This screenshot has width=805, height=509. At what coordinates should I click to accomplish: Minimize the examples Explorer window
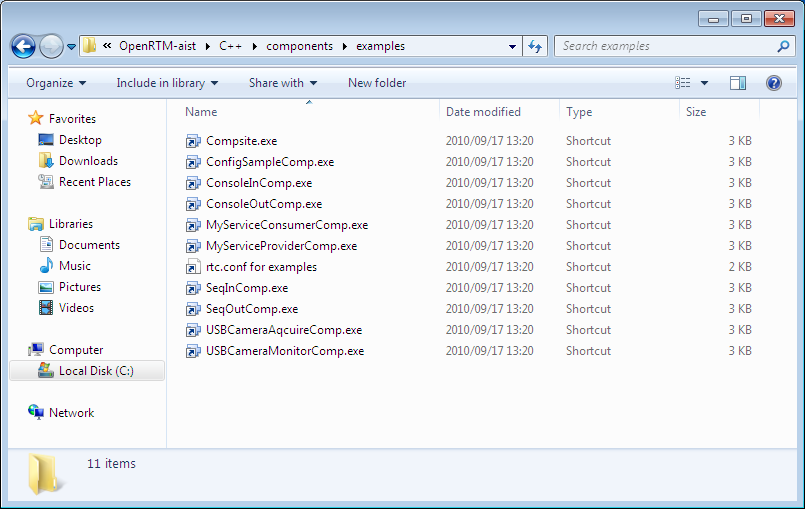point(713,19)
